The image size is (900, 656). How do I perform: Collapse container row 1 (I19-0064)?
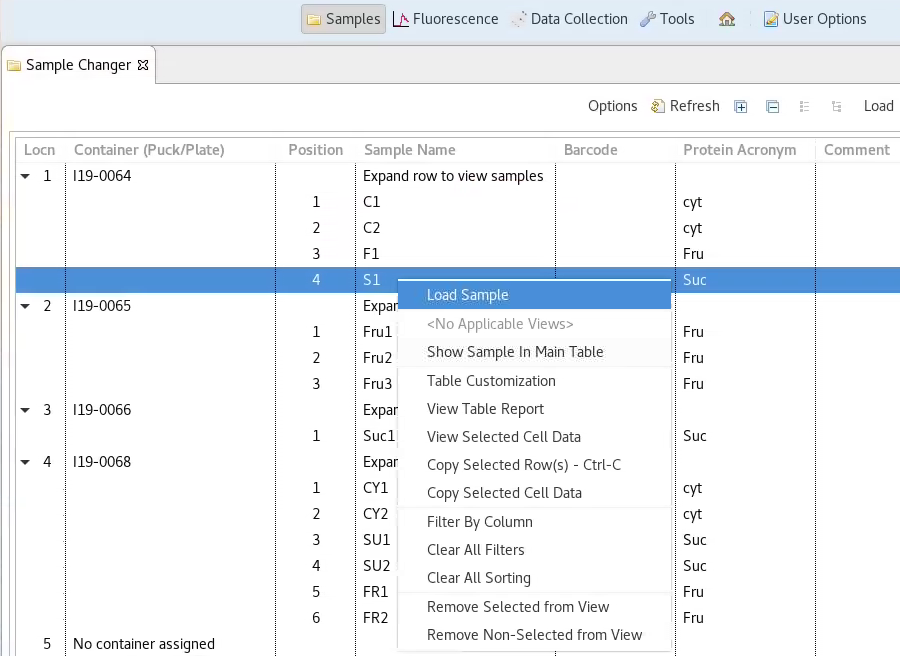(25, 176)
